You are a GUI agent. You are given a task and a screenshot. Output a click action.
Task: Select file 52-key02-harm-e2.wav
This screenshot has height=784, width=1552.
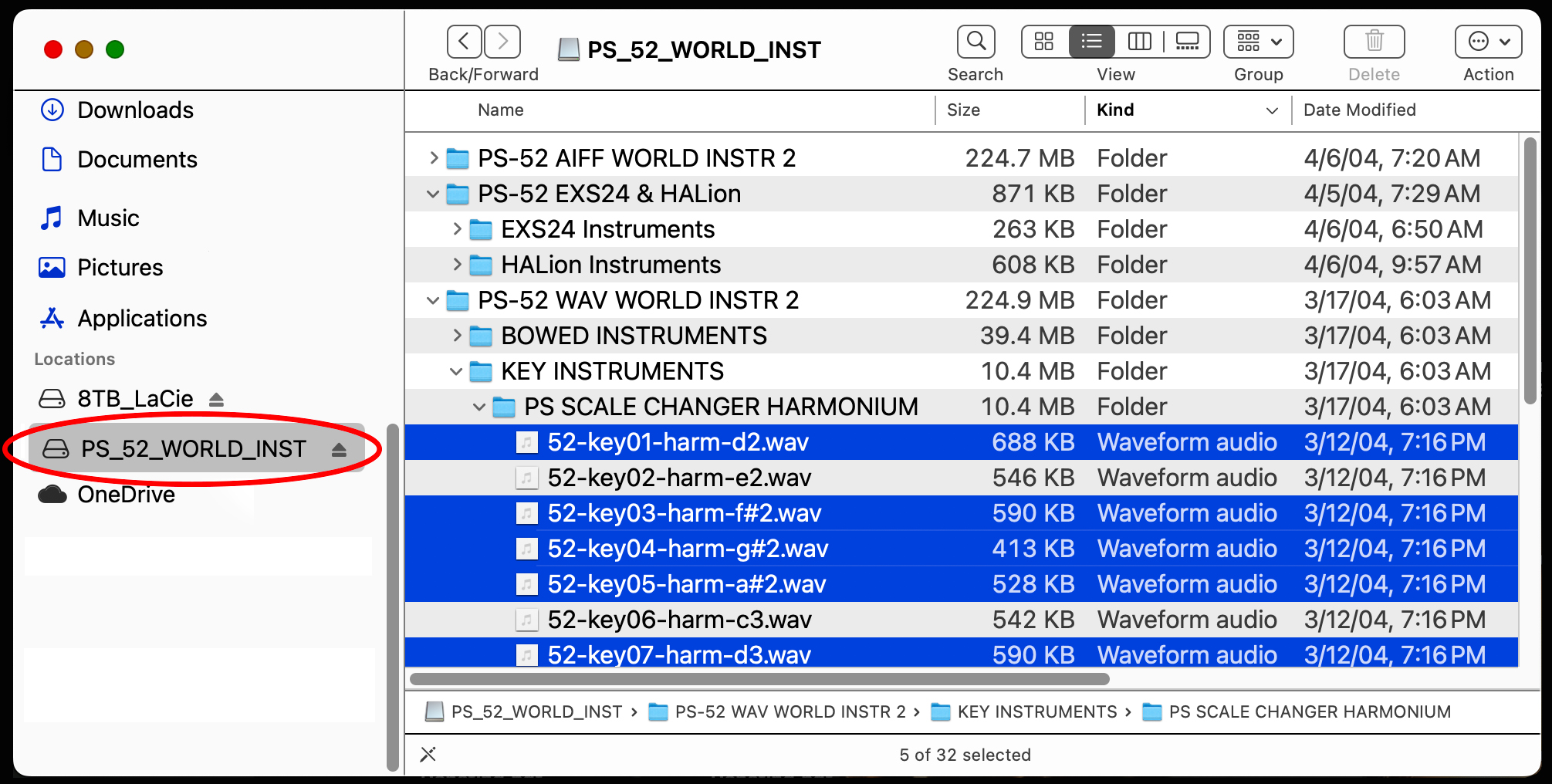[962, 478]
